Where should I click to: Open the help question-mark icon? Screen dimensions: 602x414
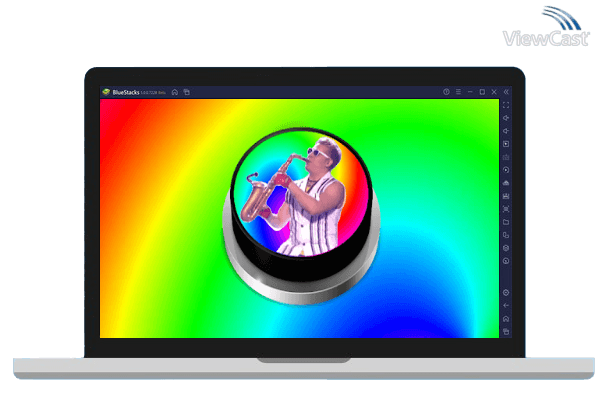pyautogui.click(x=446, y=92)
